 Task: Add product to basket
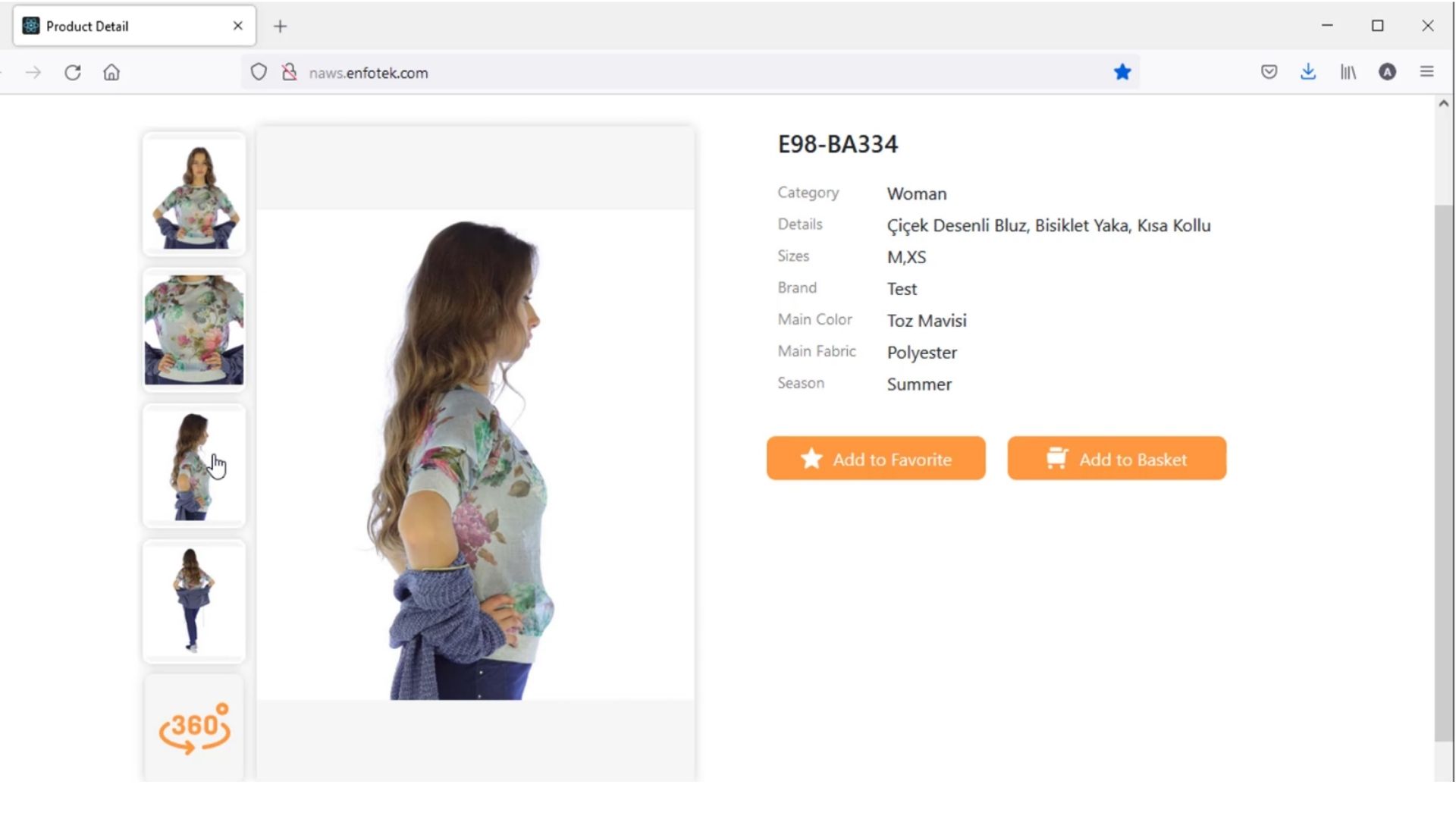tap(1116, 458)
